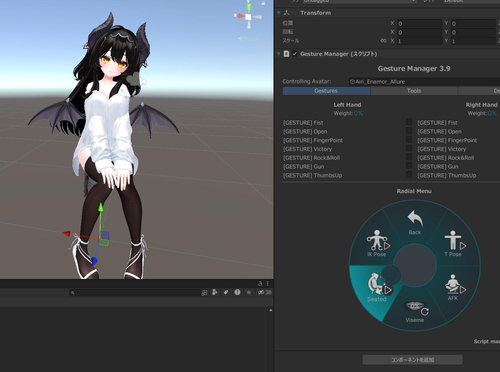The image size is (500, 372).
Task: Click the Add Component button
Action: (x=412, y=360)
